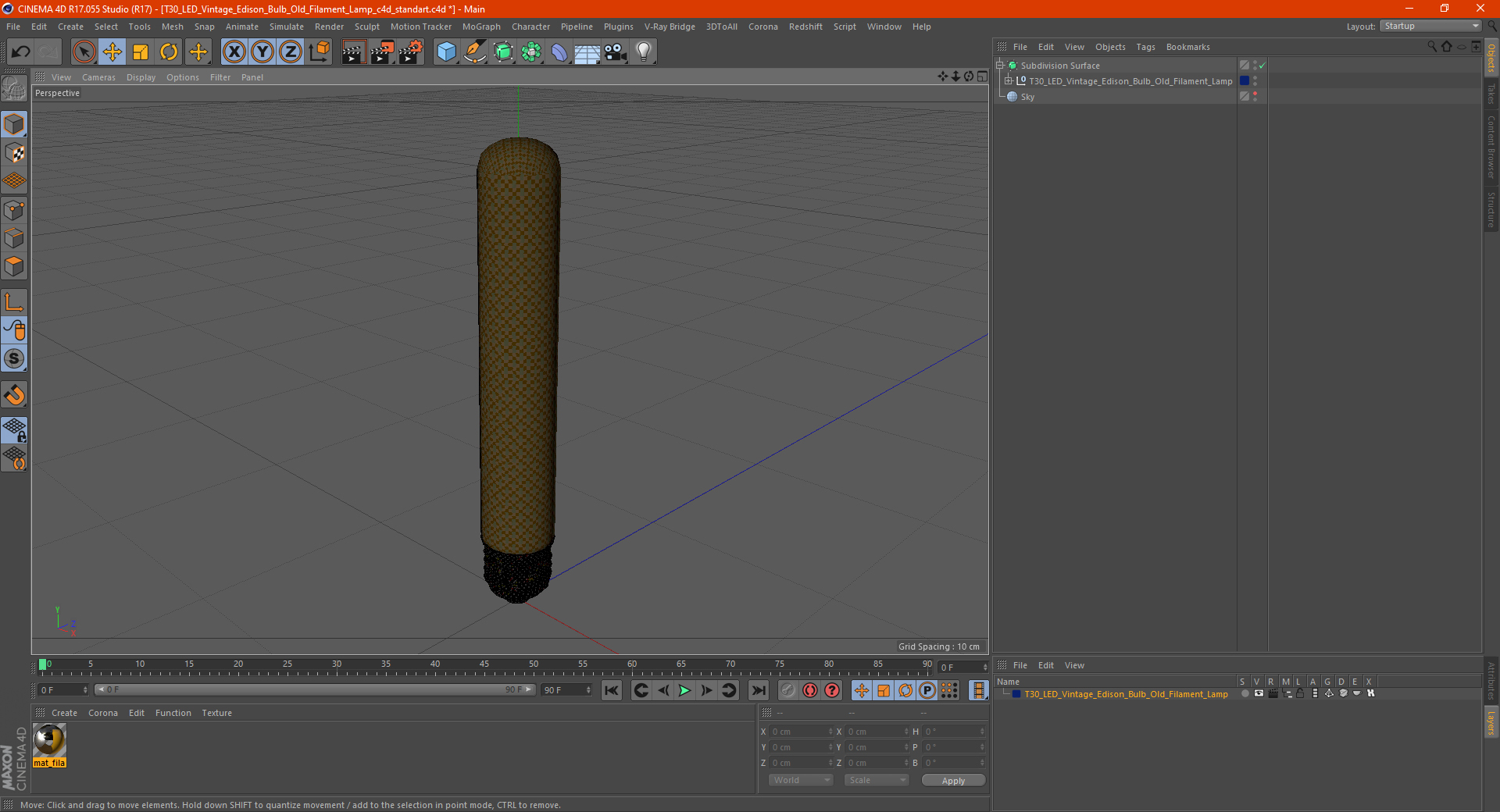This screenshot has height=812, width=1500.
Task: Switch to Edges mode
Action: click(x=14, y=238)
